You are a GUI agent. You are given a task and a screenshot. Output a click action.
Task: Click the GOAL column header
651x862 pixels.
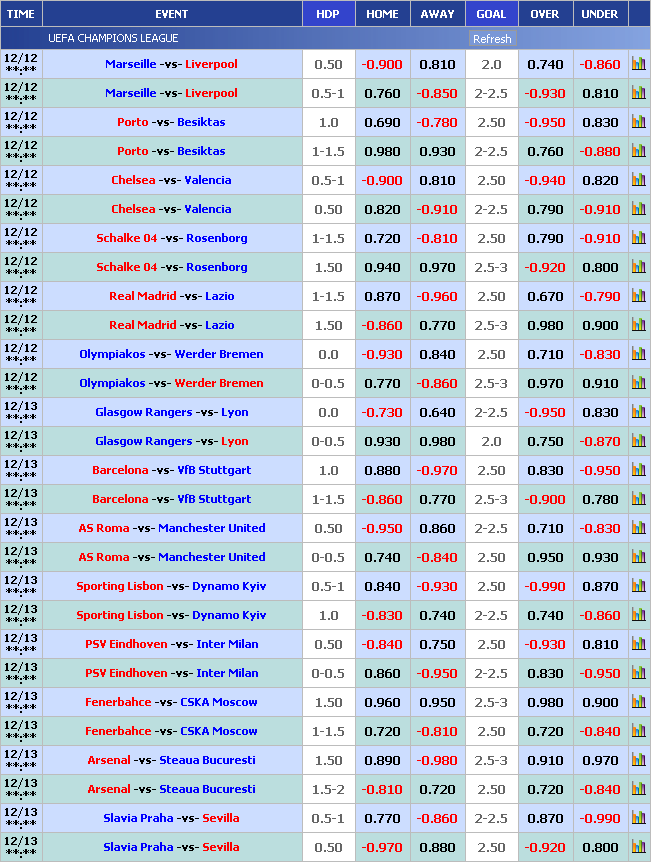491,14
